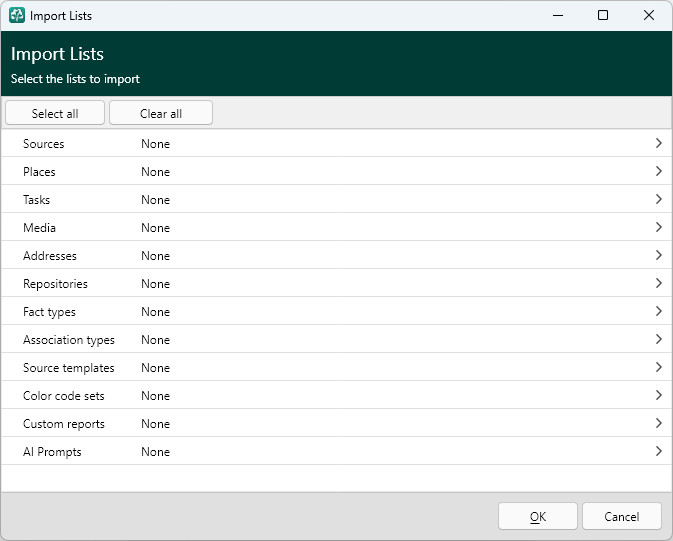Viewport: 673px width, 541px height.
Task: Expand the Custom reports row chevron
Action: coord(659,423)
